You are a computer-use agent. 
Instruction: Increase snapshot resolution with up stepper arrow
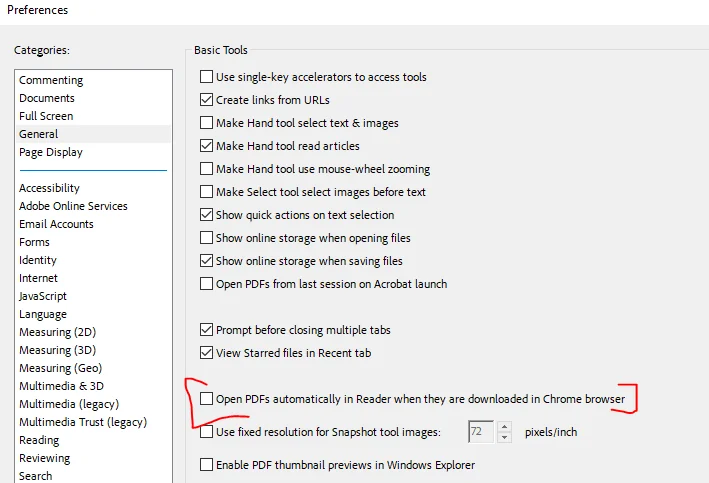click(505, 428)
